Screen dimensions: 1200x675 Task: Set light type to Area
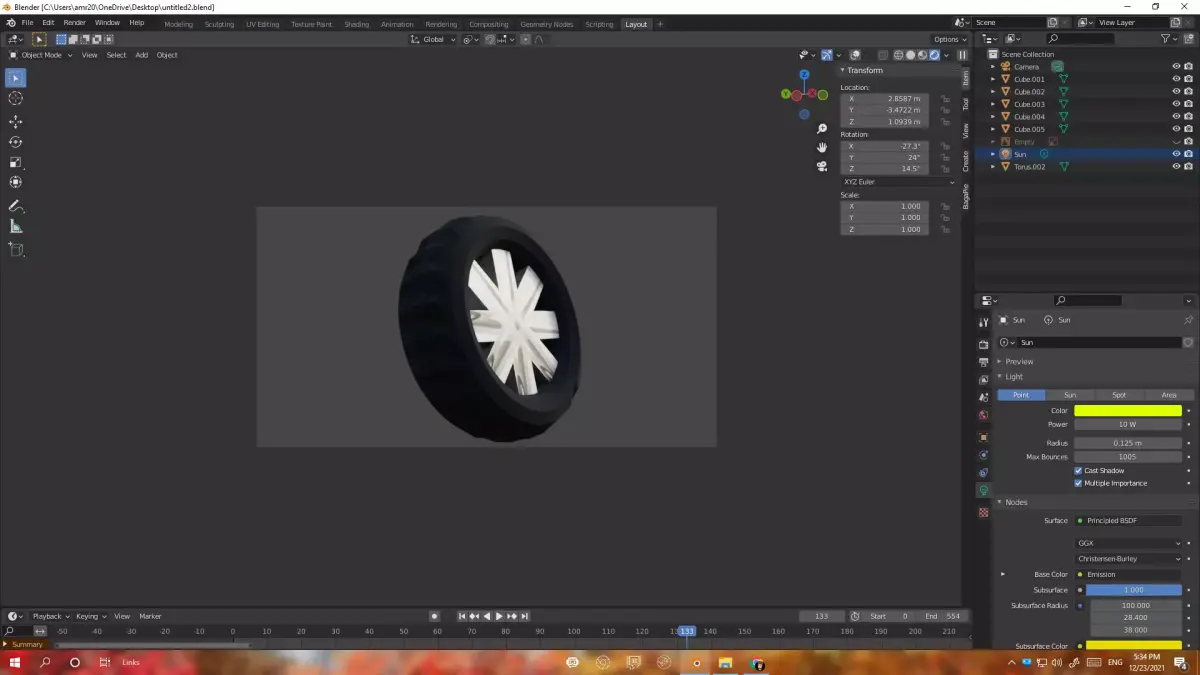coord(1168,395)
